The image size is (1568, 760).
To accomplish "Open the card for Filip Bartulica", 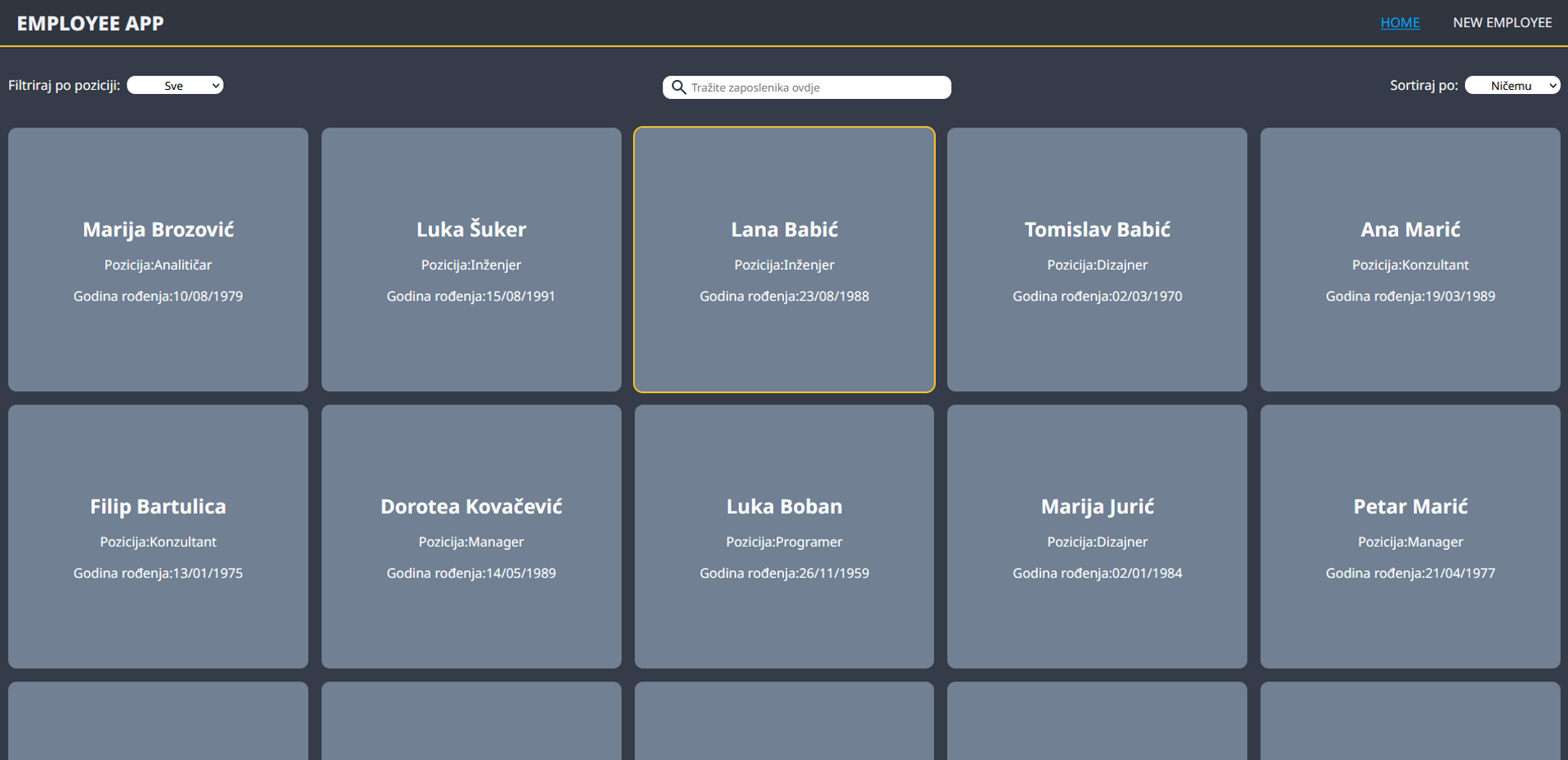I will 158,536.
